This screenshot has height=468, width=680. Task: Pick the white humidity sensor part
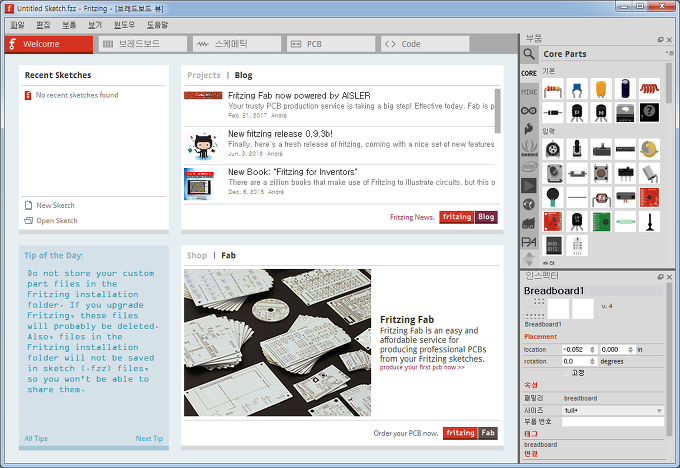[577, 245]
